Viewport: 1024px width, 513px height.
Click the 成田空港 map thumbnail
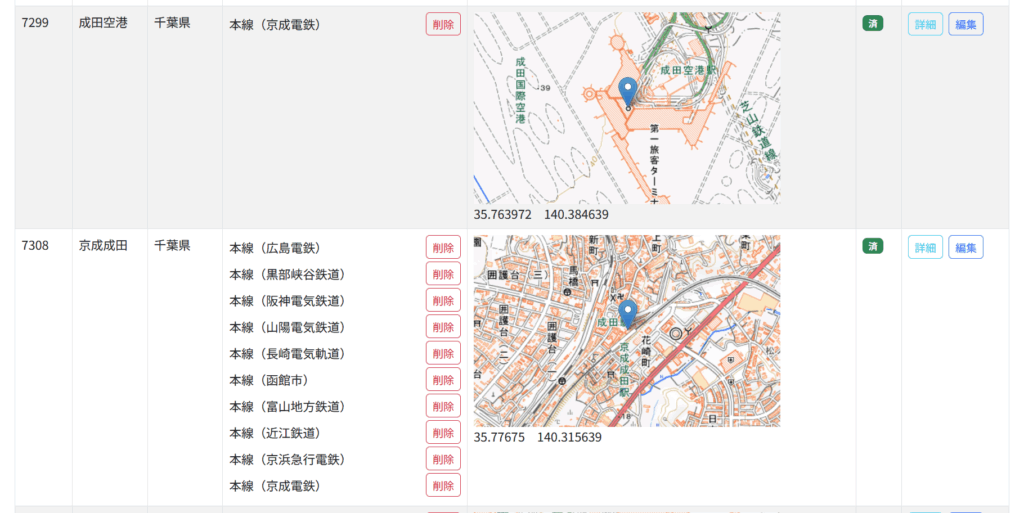click(627, 108)
